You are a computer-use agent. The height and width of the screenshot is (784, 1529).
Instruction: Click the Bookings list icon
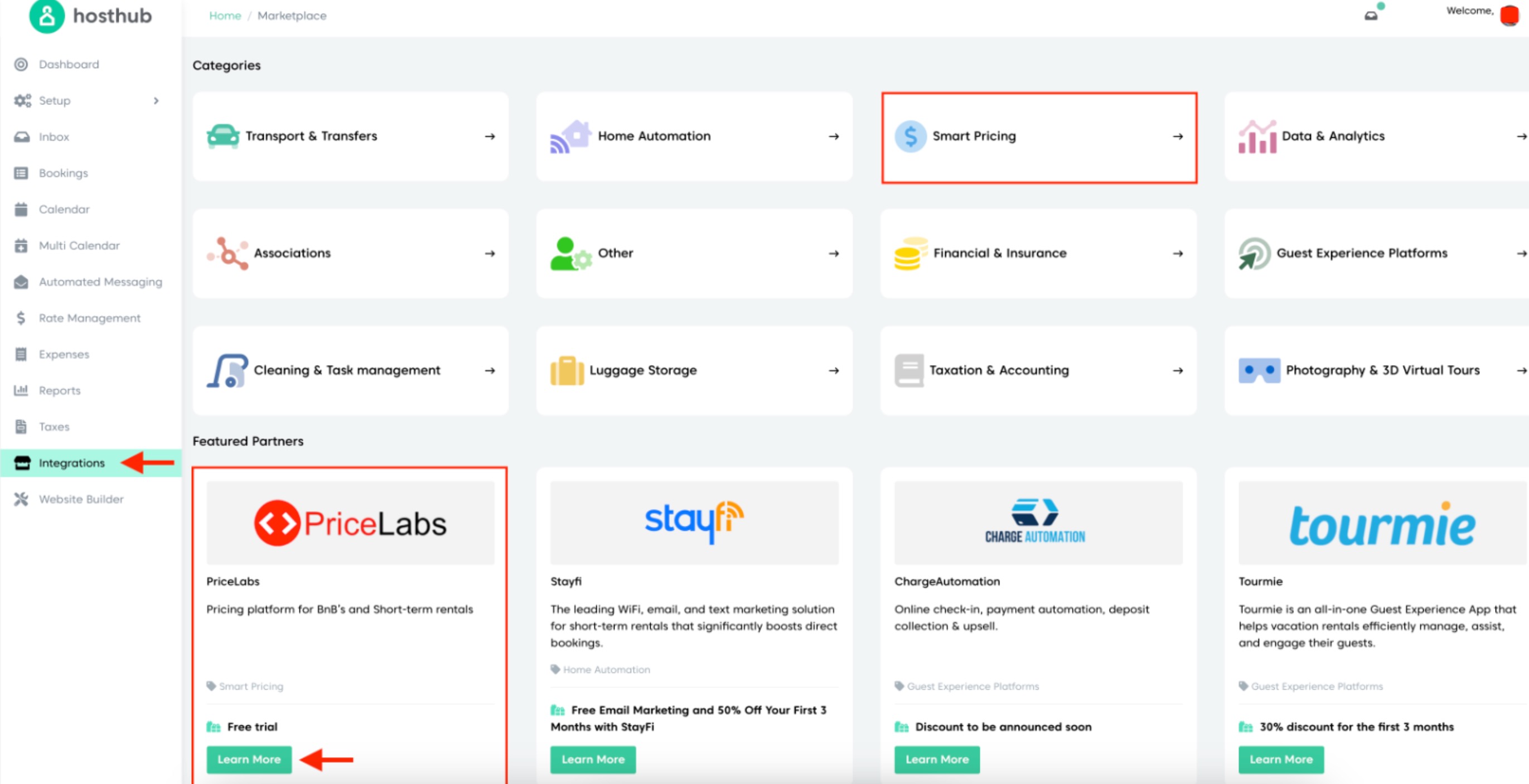click(x=21, y=173)
